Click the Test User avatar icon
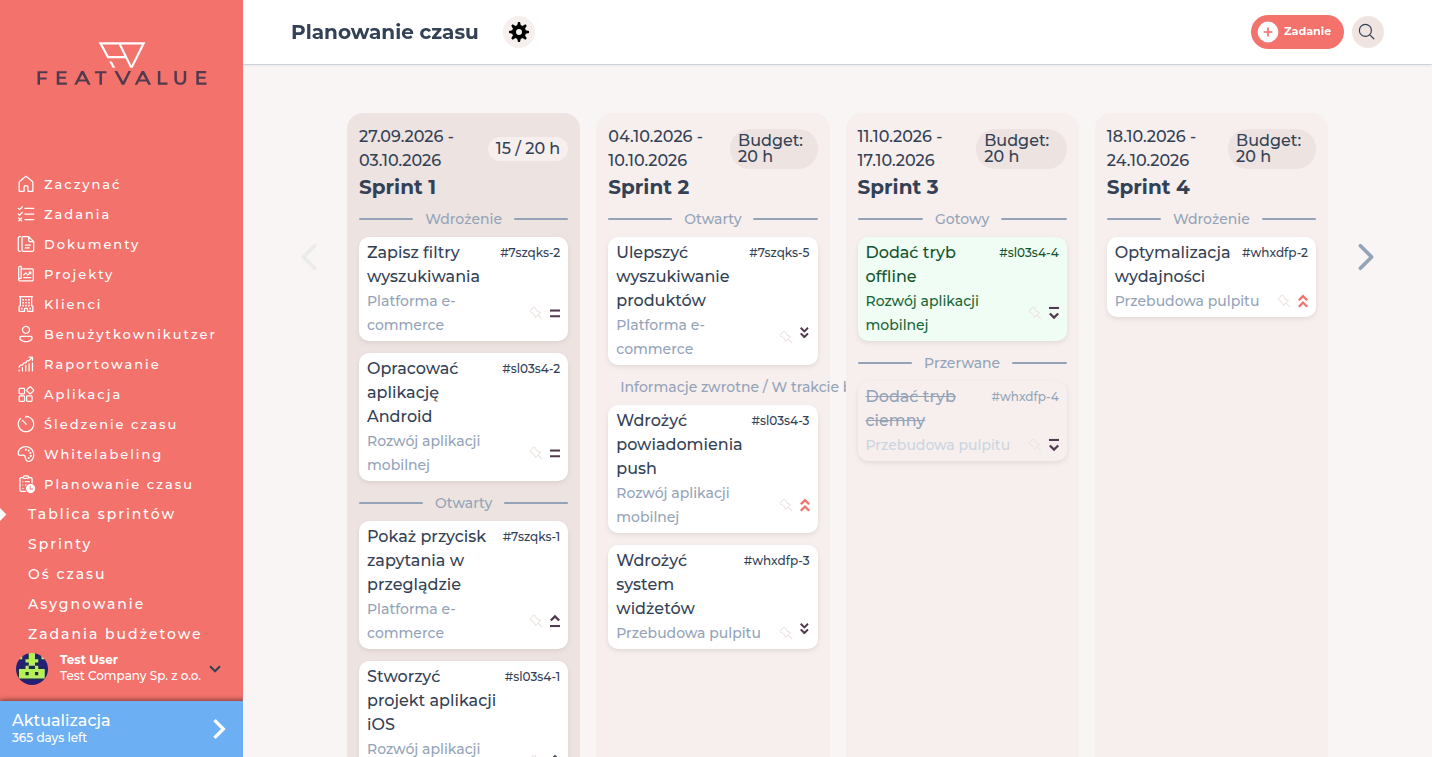The width and height of the screenshot is (1432, 757). tap(32, 668)
